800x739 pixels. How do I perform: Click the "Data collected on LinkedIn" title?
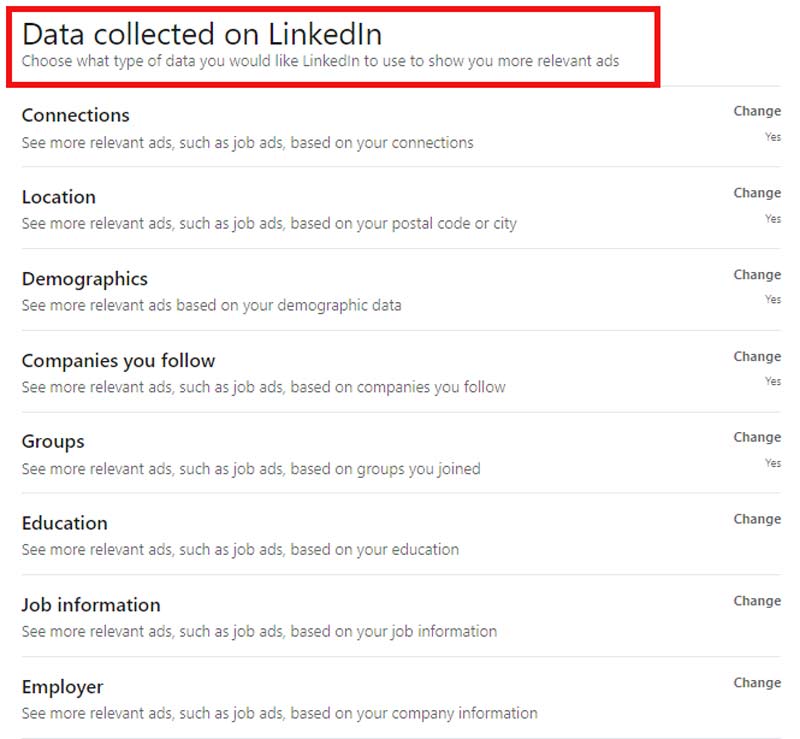(202, 34)
